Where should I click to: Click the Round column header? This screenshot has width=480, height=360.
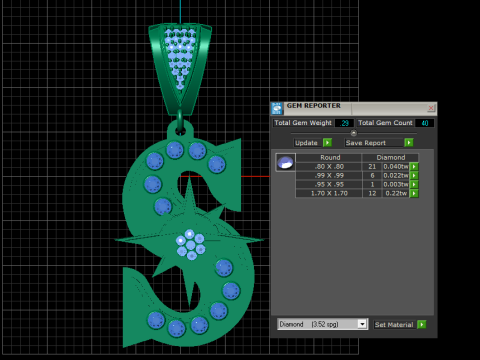[330, 157]
